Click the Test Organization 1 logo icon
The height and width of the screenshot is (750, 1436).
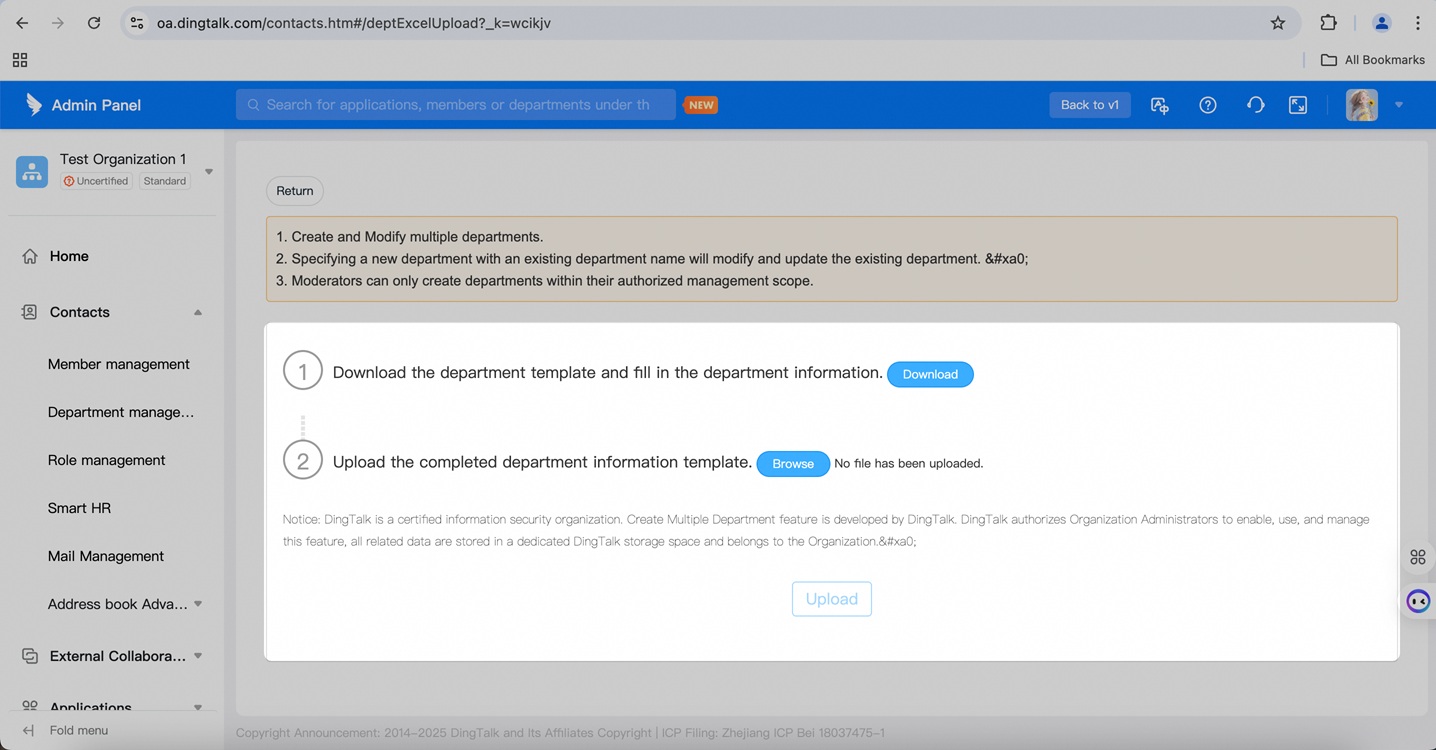[32, 172]
